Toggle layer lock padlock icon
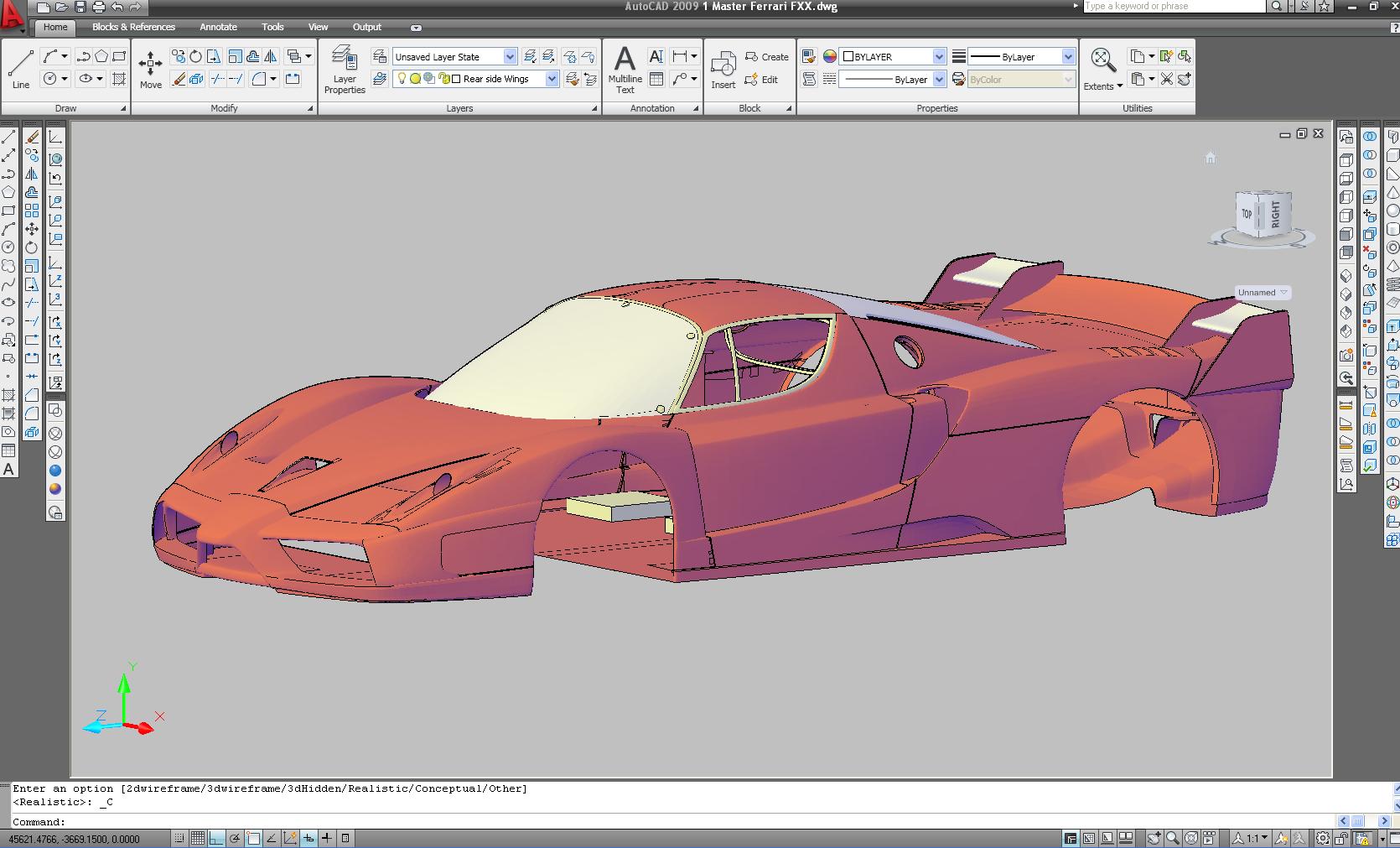The width and height of the screenshot is (1400, 848). click(x=443, y=79)
